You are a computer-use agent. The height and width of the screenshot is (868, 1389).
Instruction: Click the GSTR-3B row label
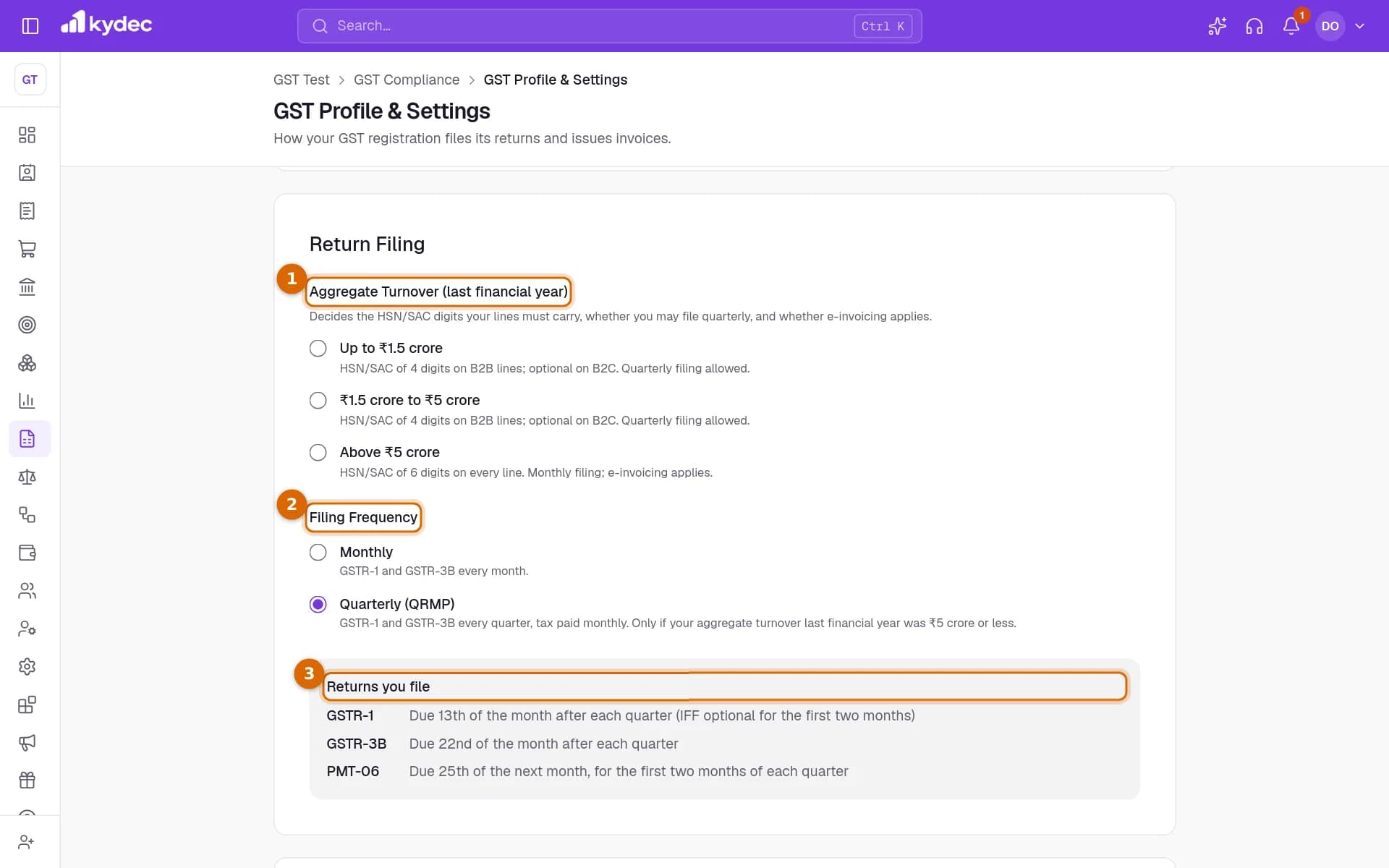tap(356, 744)
